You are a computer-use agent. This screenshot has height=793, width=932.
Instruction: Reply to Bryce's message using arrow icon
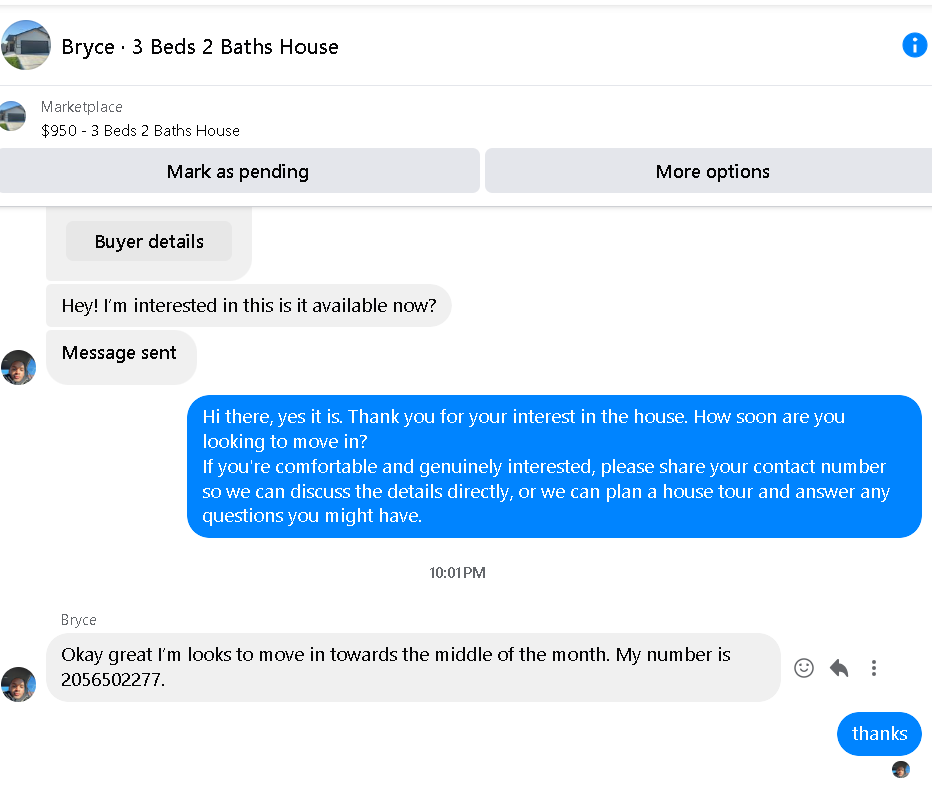[839, 668]
